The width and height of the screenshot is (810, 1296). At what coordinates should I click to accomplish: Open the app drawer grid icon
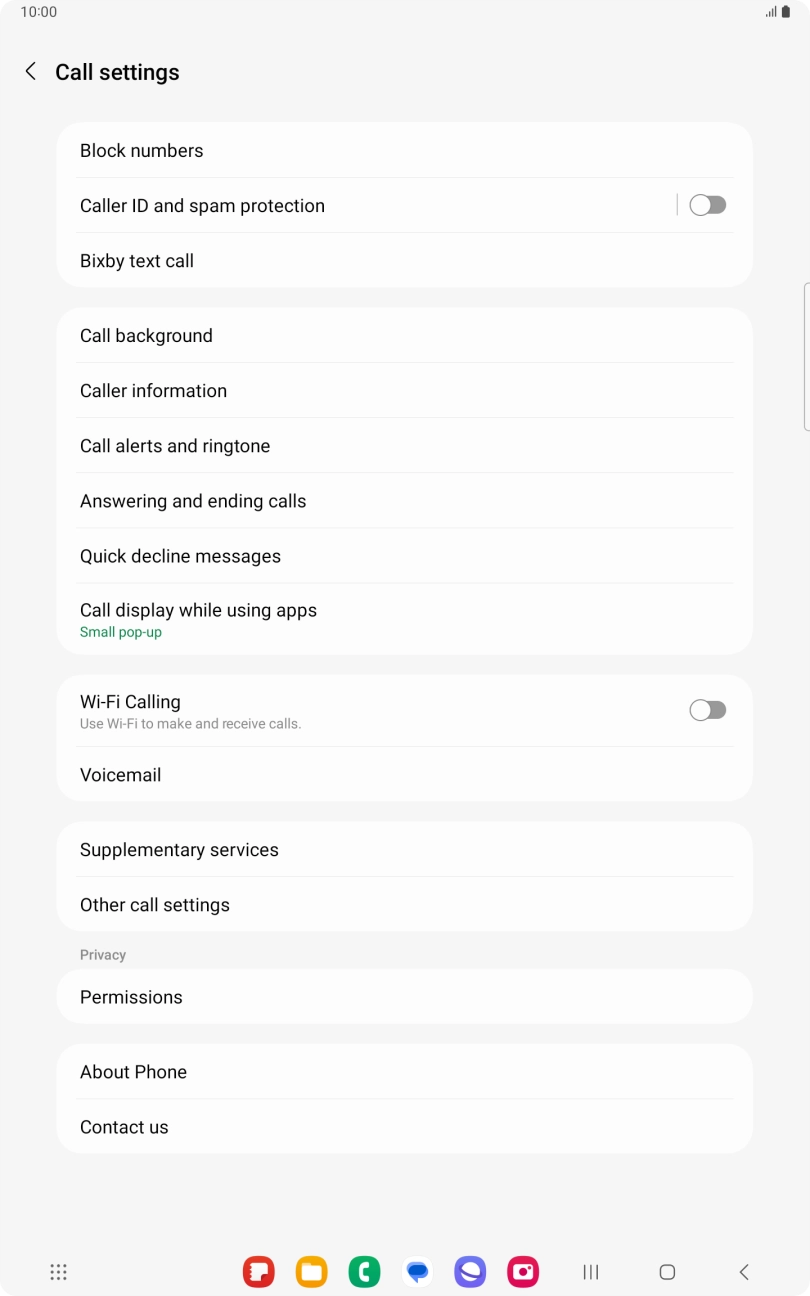click(59, 1272)
